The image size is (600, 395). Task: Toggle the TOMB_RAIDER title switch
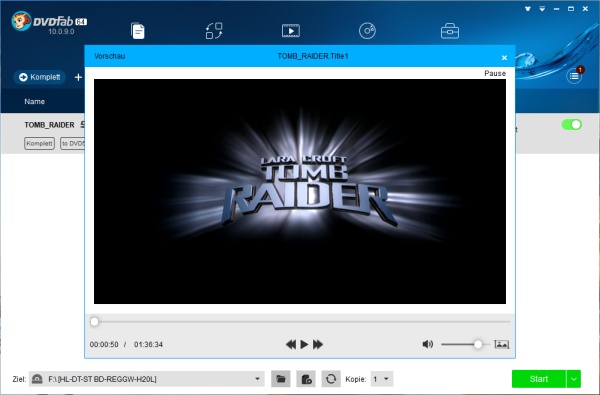(572, 125)
